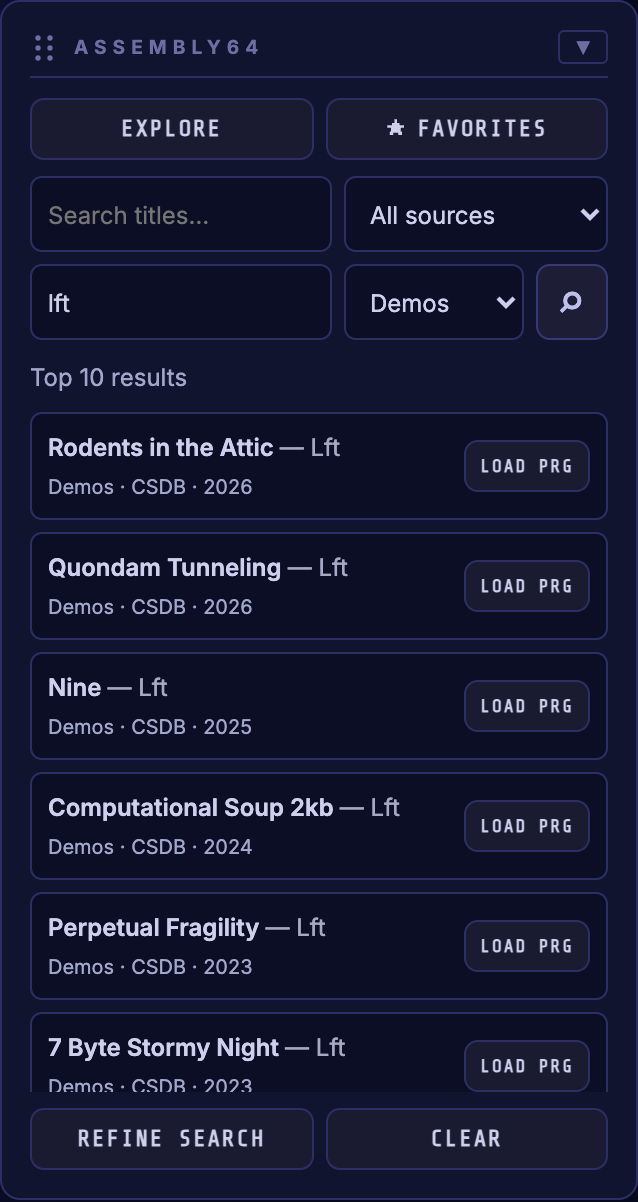The height and width of the screenshot is (1202, 638).
Task: Load PRG for Nine demo
Action: [x=527, y=706]
